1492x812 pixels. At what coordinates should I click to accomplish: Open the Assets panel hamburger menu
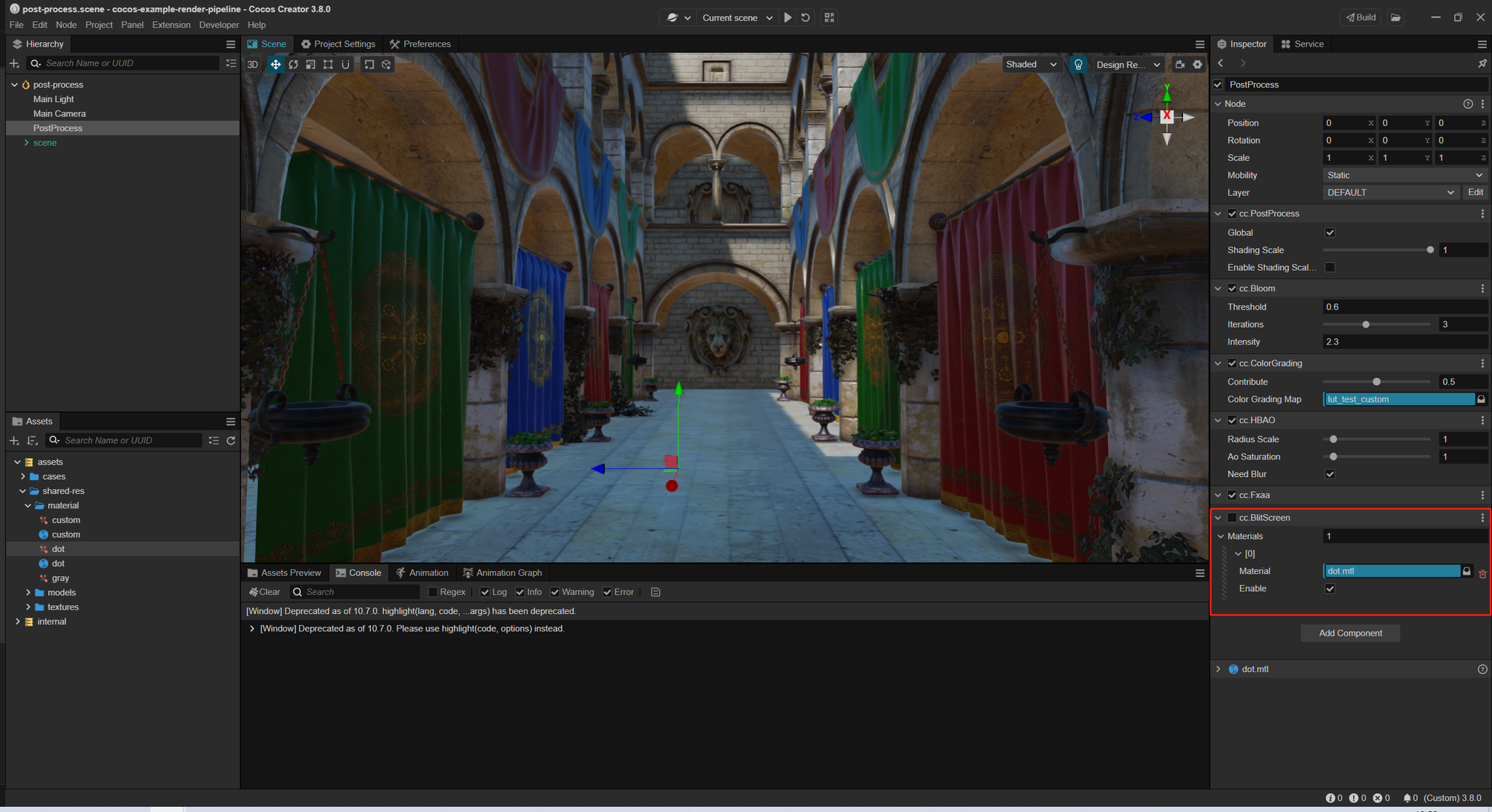click(231, 422)
